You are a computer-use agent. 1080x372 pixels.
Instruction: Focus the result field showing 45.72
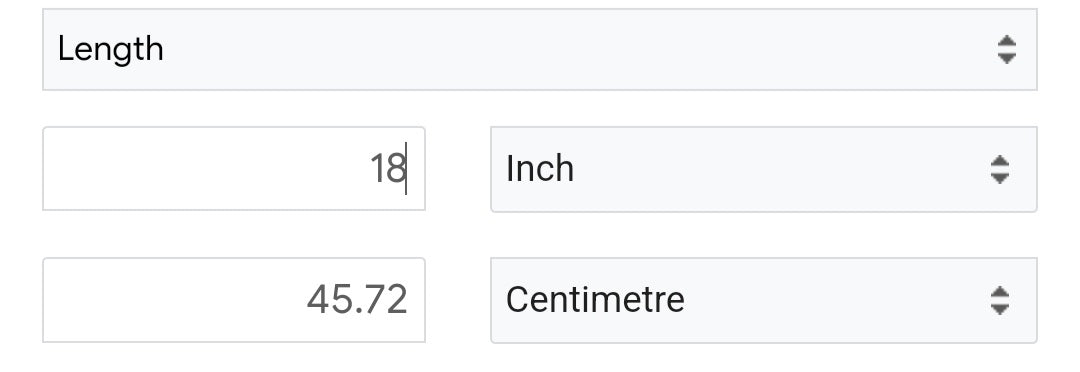[x=234, y=300]
